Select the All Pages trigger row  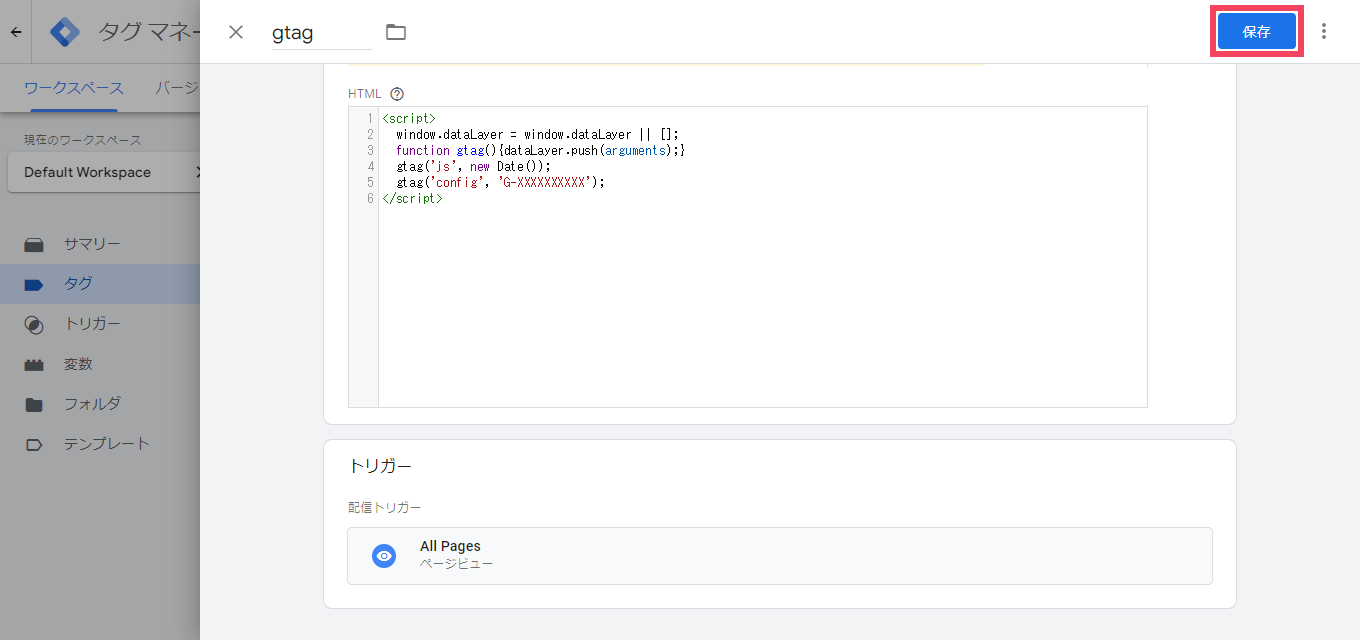(x=779, y=556)
